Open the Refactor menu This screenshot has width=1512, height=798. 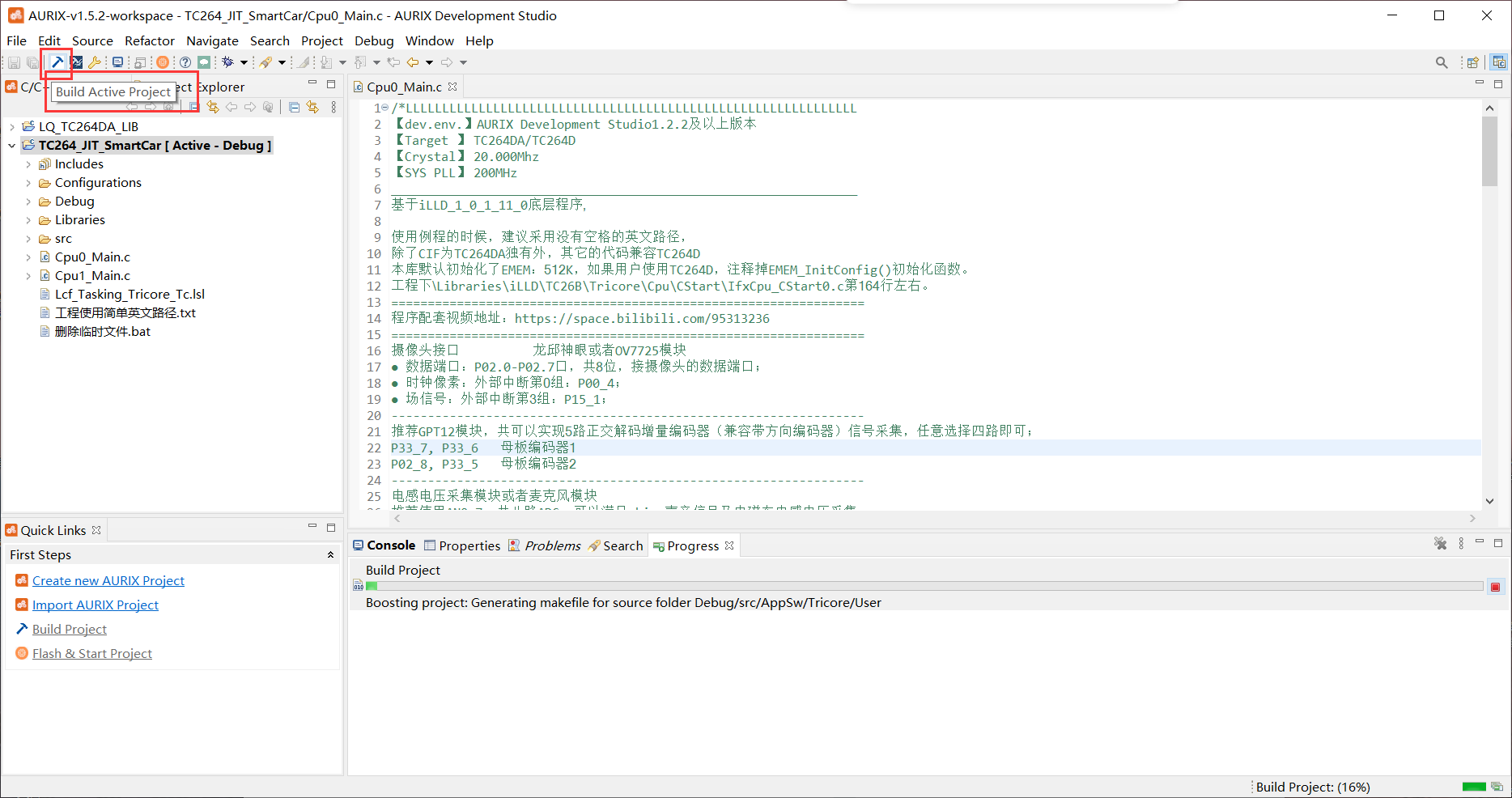coord(150,40)
